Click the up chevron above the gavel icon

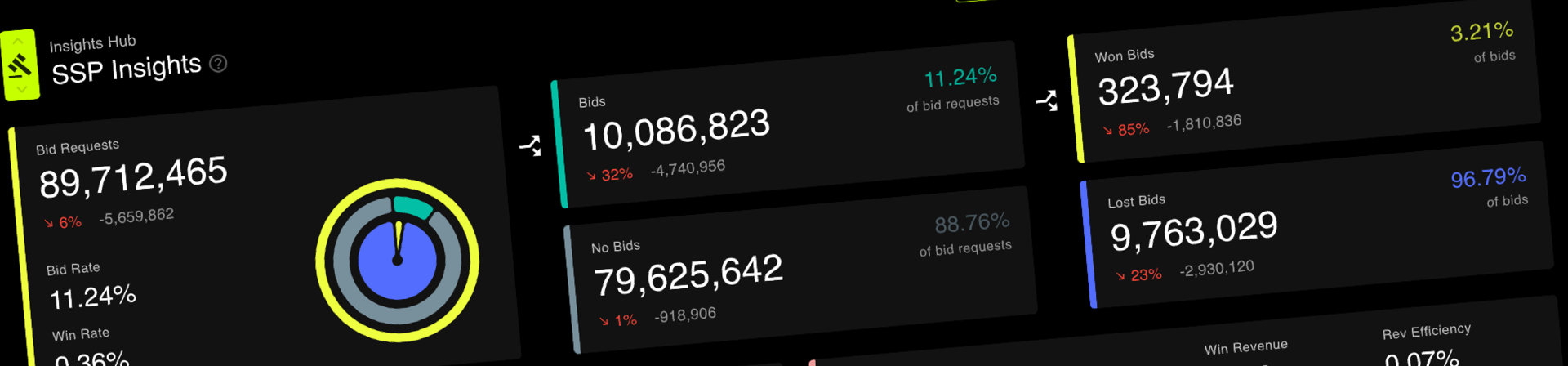17,41
